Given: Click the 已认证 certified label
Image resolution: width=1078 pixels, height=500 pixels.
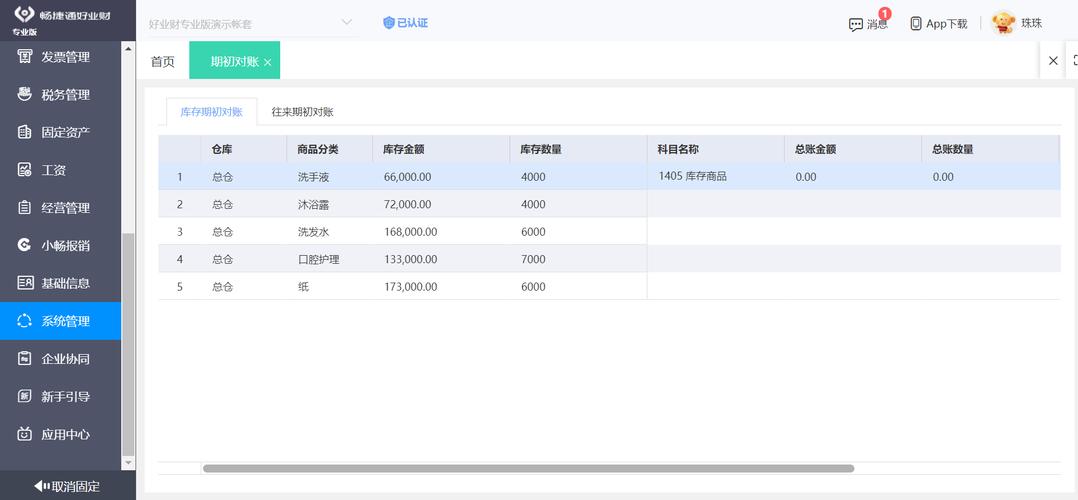Looking at the screenshot, I should point(412,23).
